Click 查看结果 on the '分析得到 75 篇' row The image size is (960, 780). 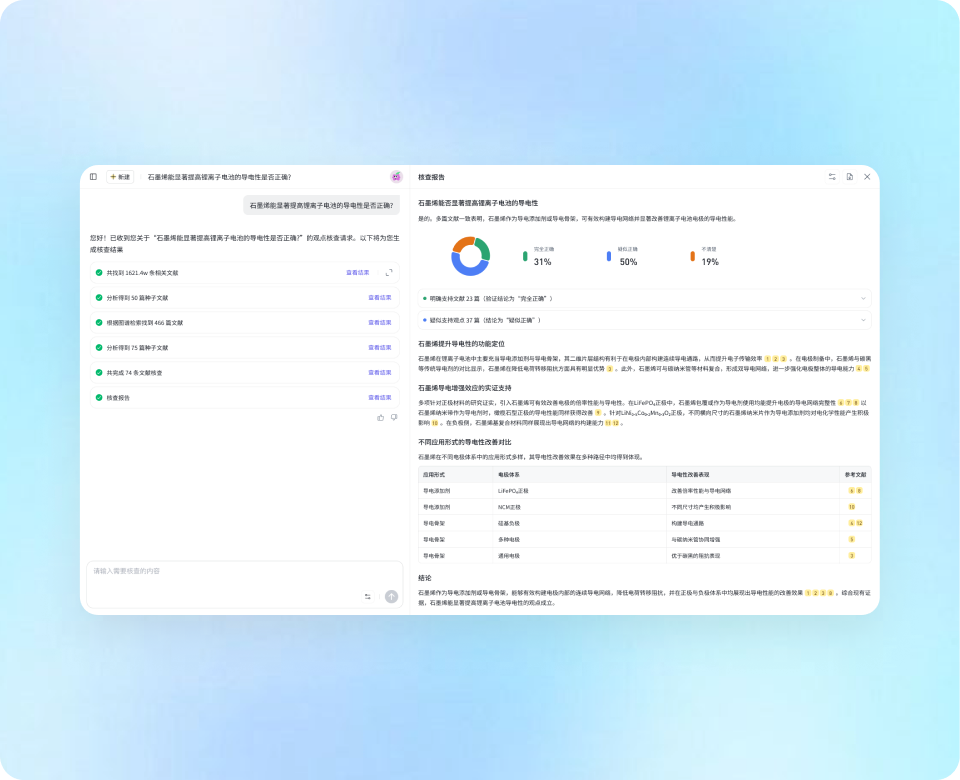[380, 348]
